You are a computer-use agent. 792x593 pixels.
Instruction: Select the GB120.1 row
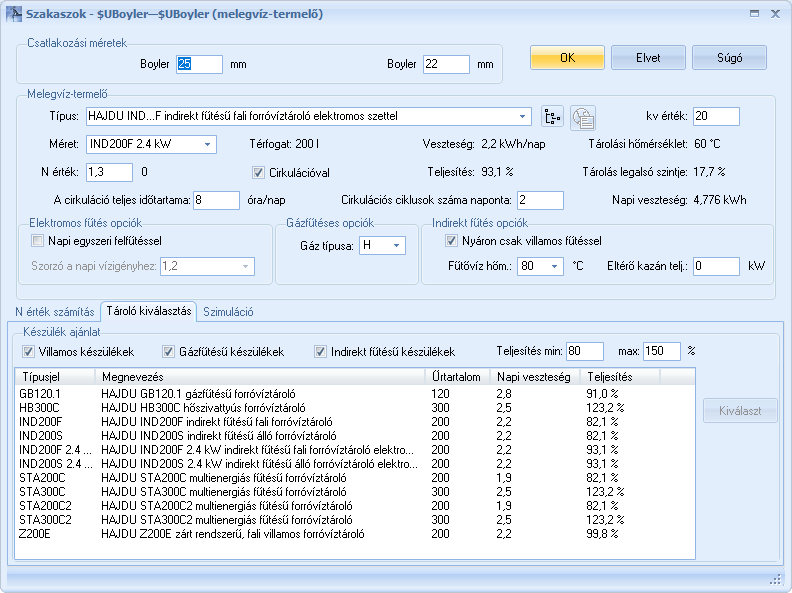click(355, 394)
